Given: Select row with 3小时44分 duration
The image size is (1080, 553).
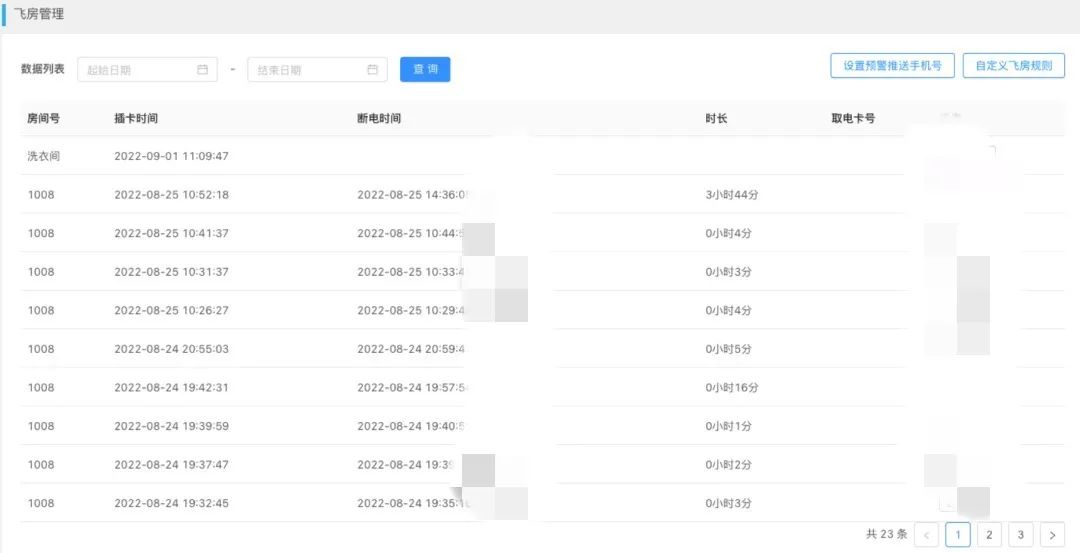Looking at the screenshot, I should (731, 195).
